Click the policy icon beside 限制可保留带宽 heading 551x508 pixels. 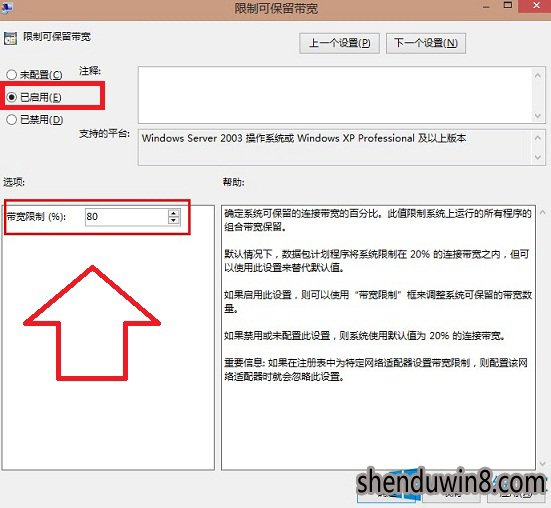(10, 38)
